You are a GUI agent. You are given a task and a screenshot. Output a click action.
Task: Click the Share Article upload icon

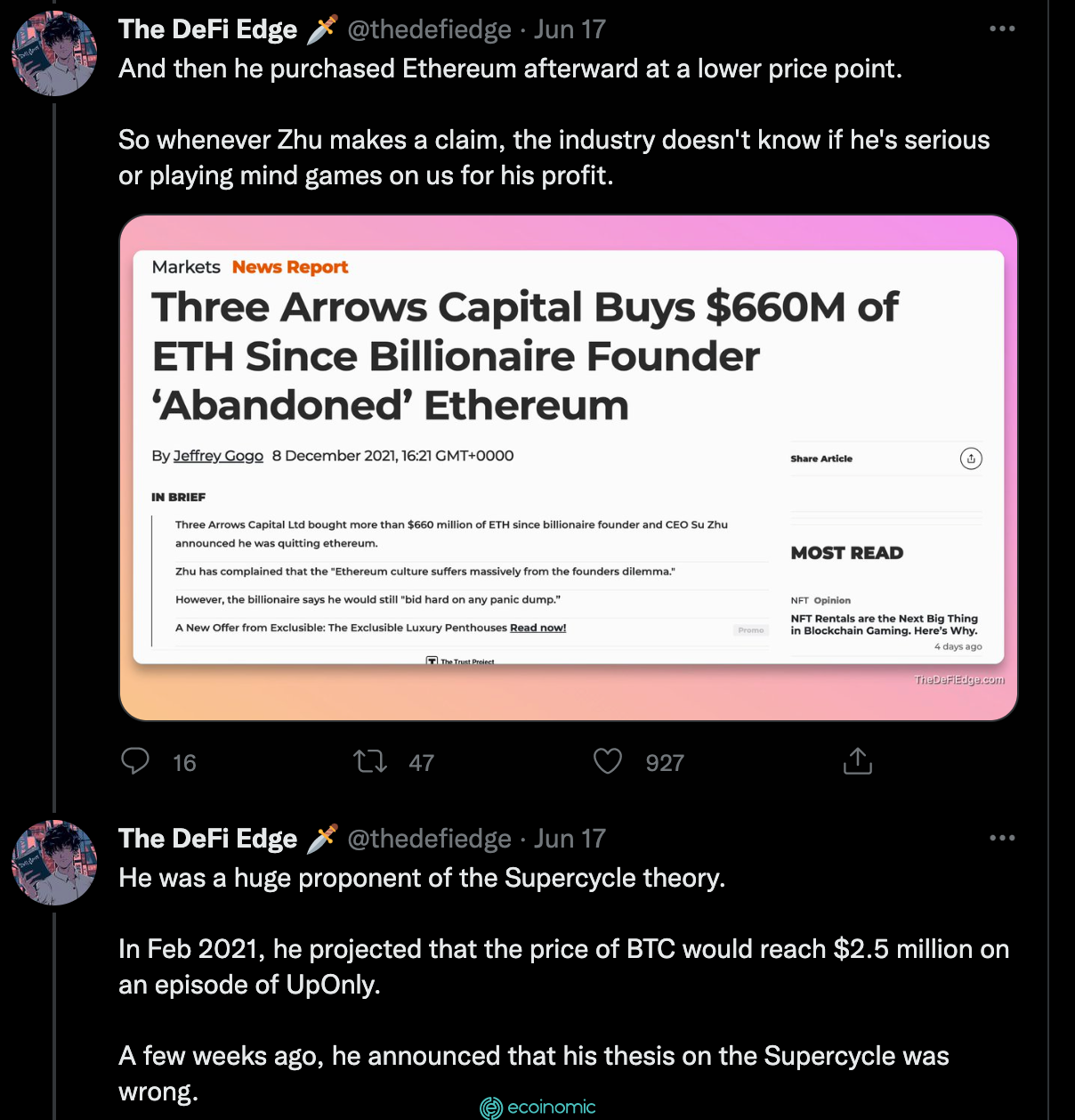tap(971, 459)
